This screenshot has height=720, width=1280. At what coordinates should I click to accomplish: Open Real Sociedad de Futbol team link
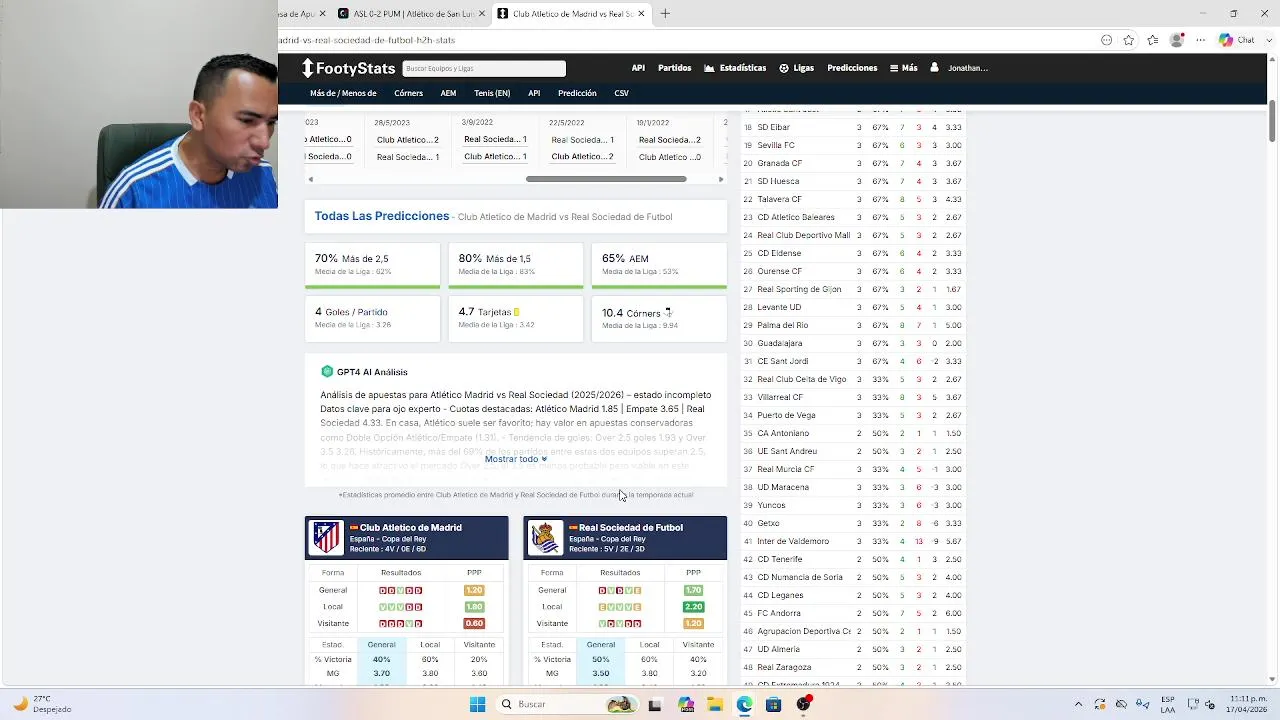630,527
